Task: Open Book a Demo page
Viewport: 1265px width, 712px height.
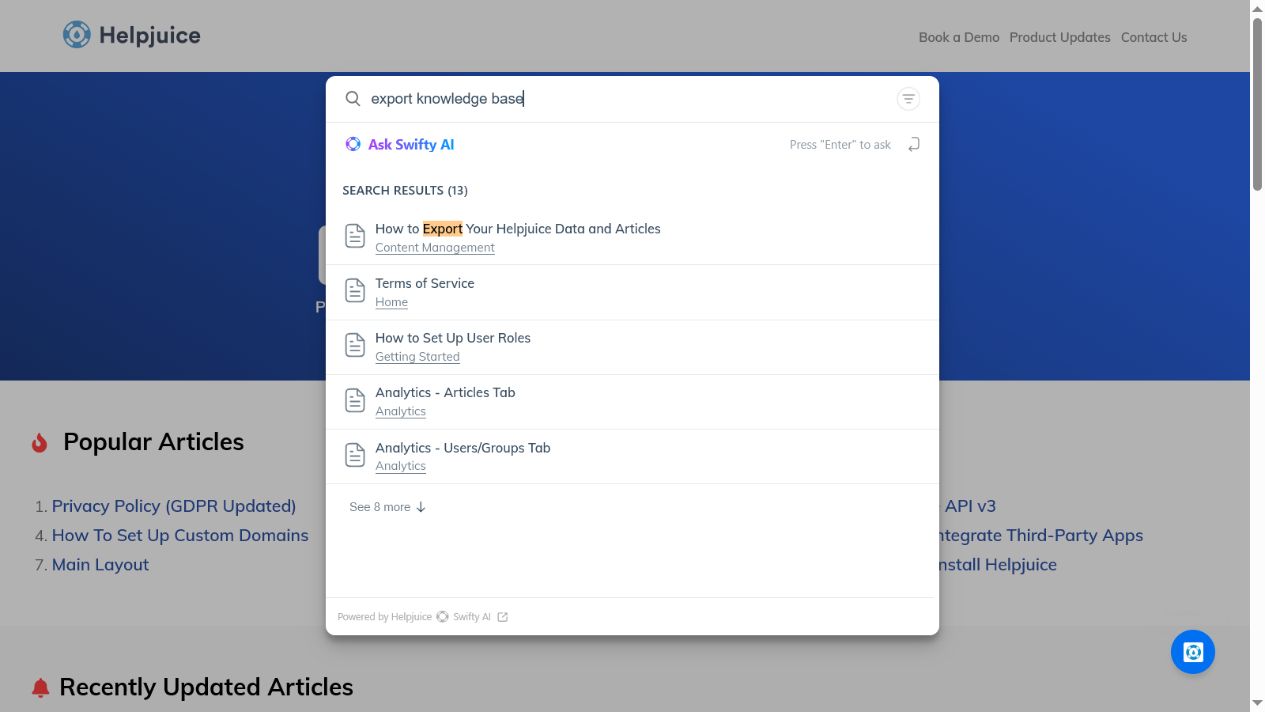Action: click(x=959, y=37)
